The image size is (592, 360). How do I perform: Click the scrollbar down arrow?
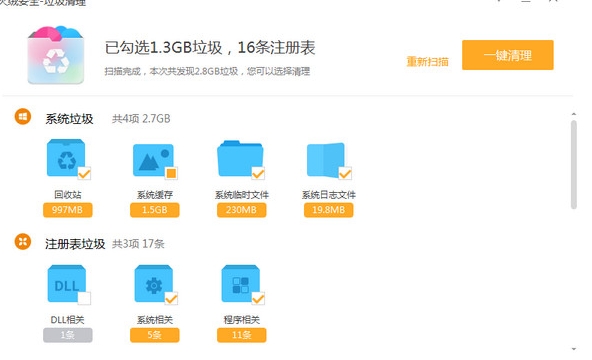[574, 349]
